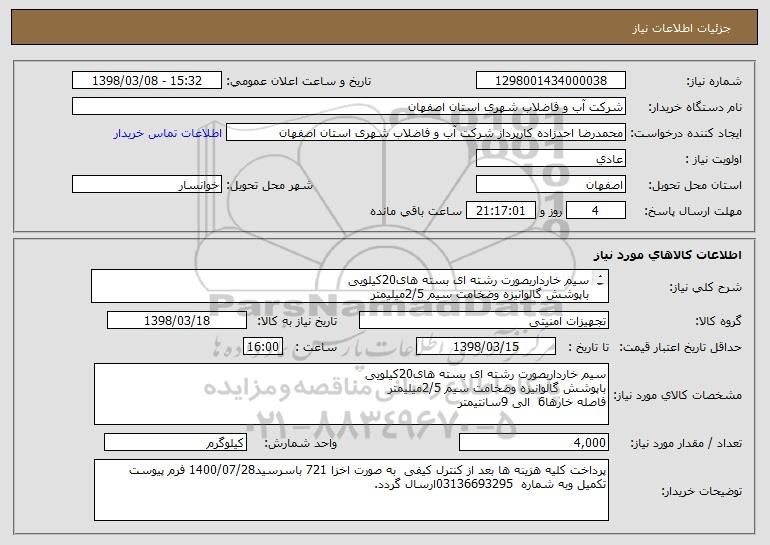The width and height of the screenshot is (770, 545).
Task: Click the label شهر محل تحویل
Action: coord(269,186)
